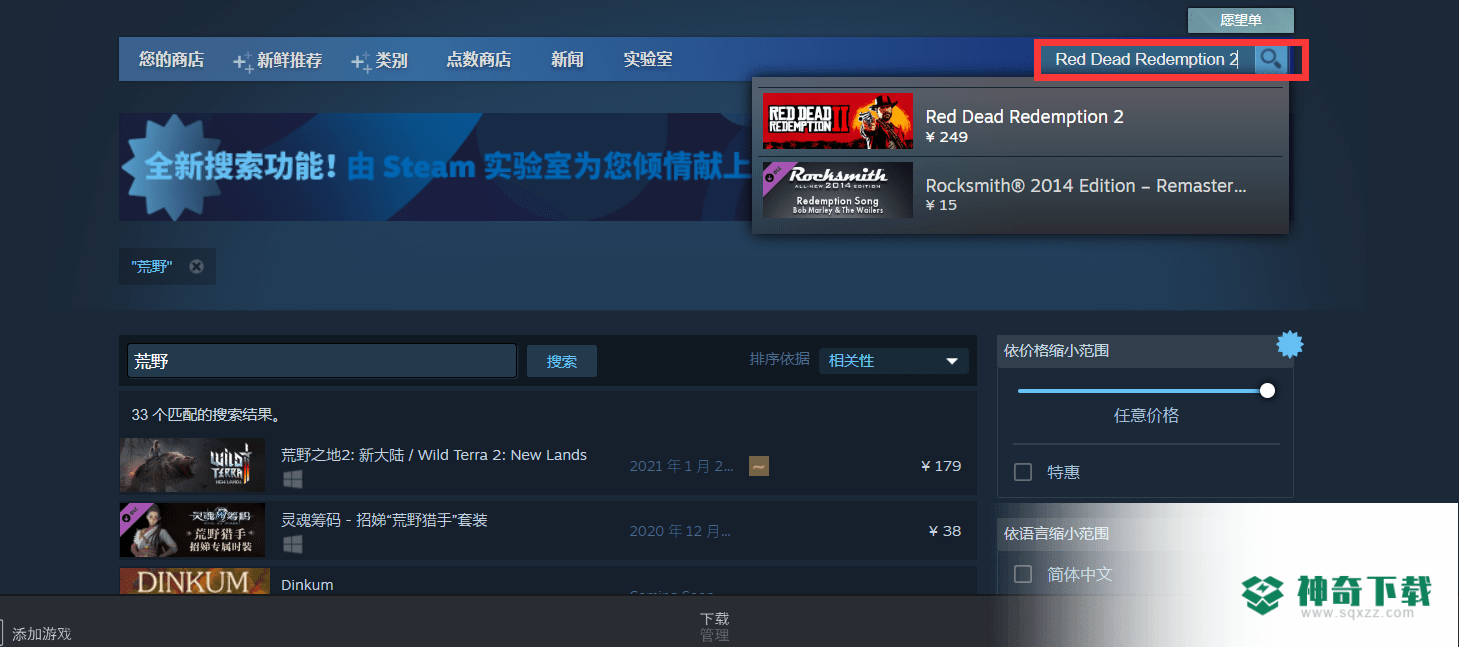The height and width of the screenshot is (647, 1459).
Task: Click Red Dead Redemption 2 thumbnail image
Action: tap(837, 121)
